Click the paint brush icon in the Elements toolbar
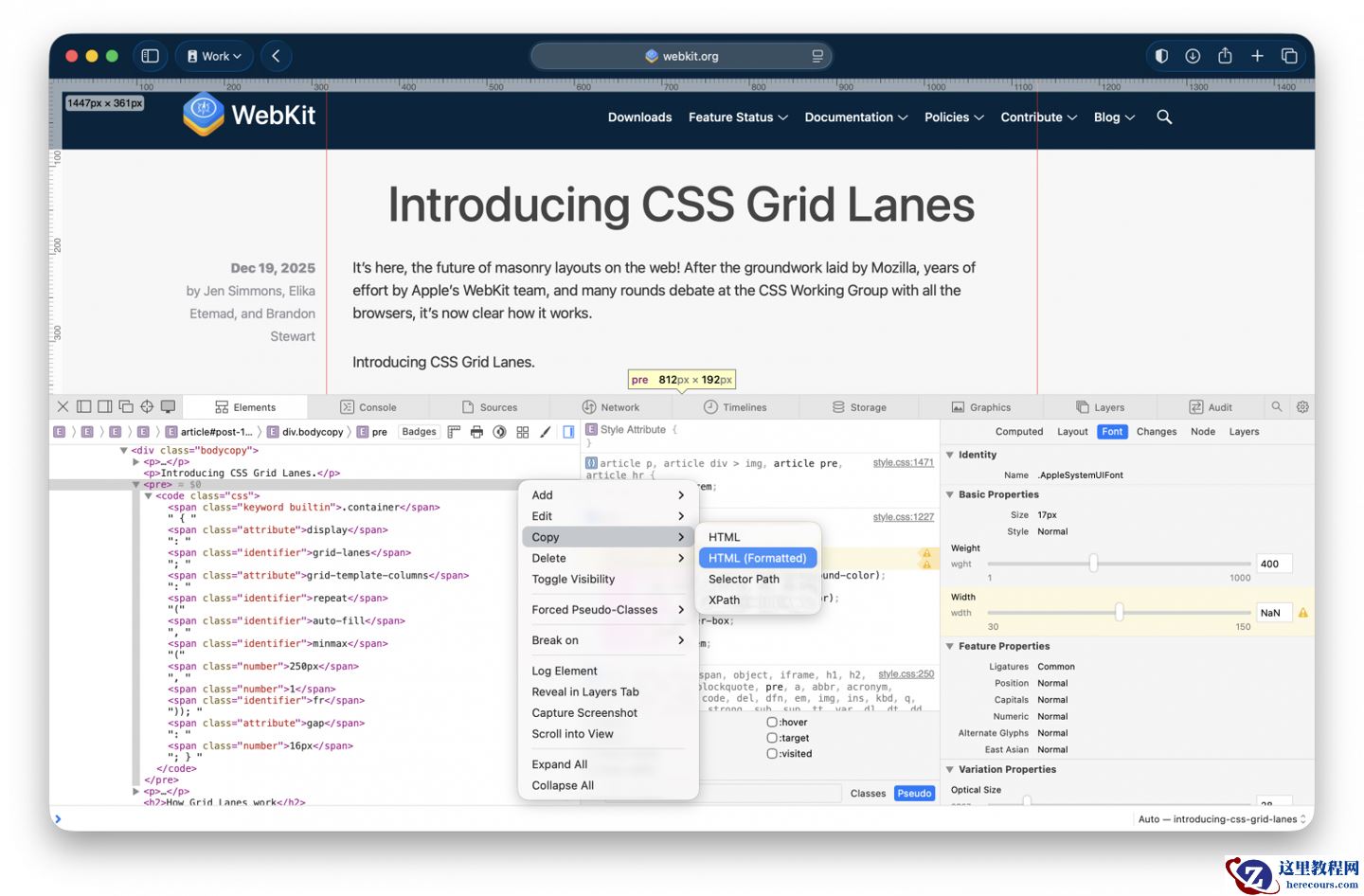This screenshot has width=1364, height=896. [546, 432]
